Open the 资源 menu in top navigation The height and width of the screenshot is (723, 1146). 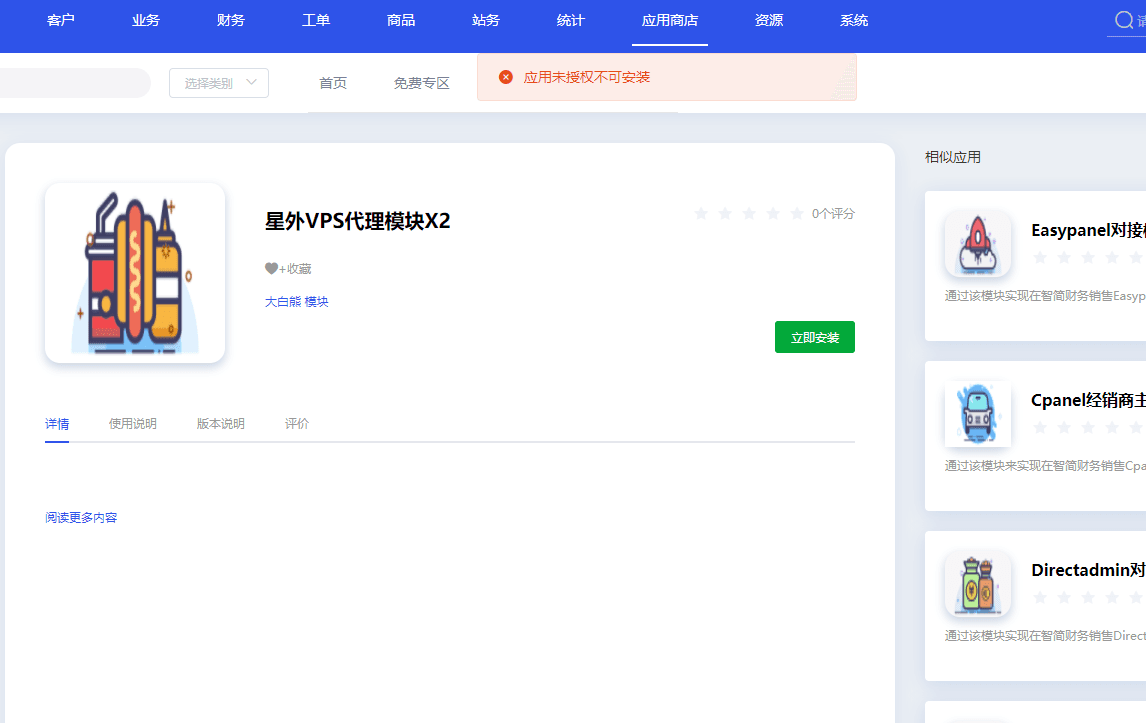(769, 20)
